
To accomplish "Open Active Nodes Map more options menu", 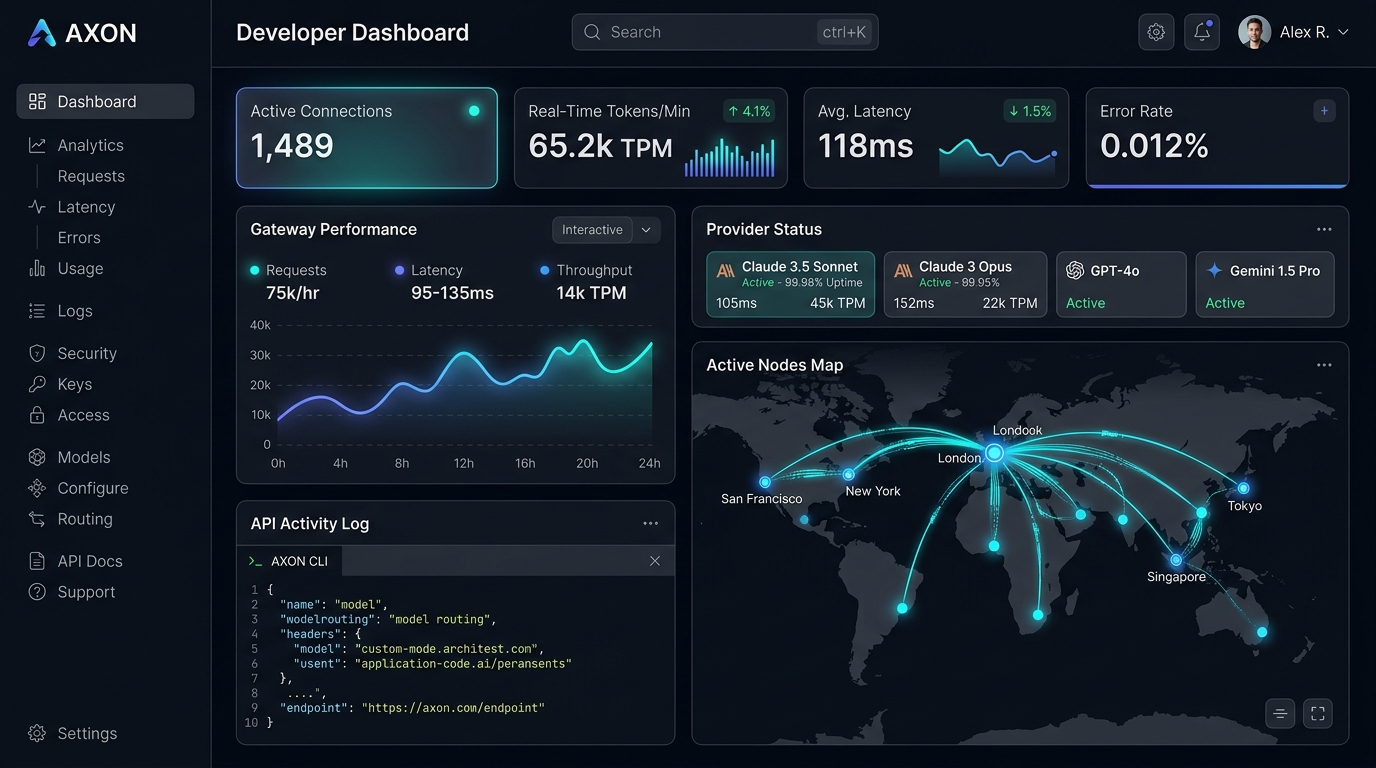I will [x=1324, y=365].
